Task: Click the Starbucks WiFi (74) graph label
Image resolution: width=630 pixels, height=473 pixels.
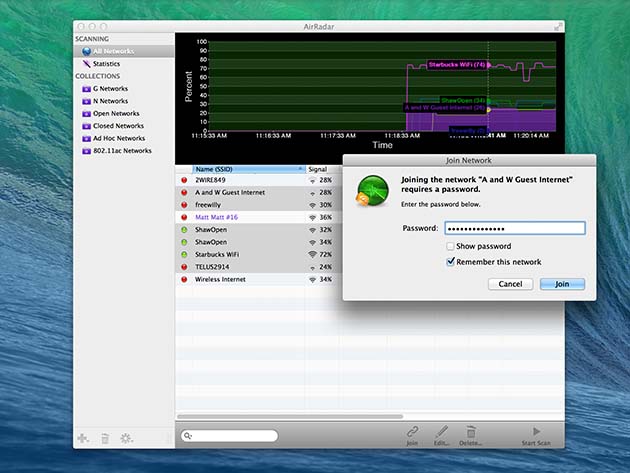Action: point(457,65)
